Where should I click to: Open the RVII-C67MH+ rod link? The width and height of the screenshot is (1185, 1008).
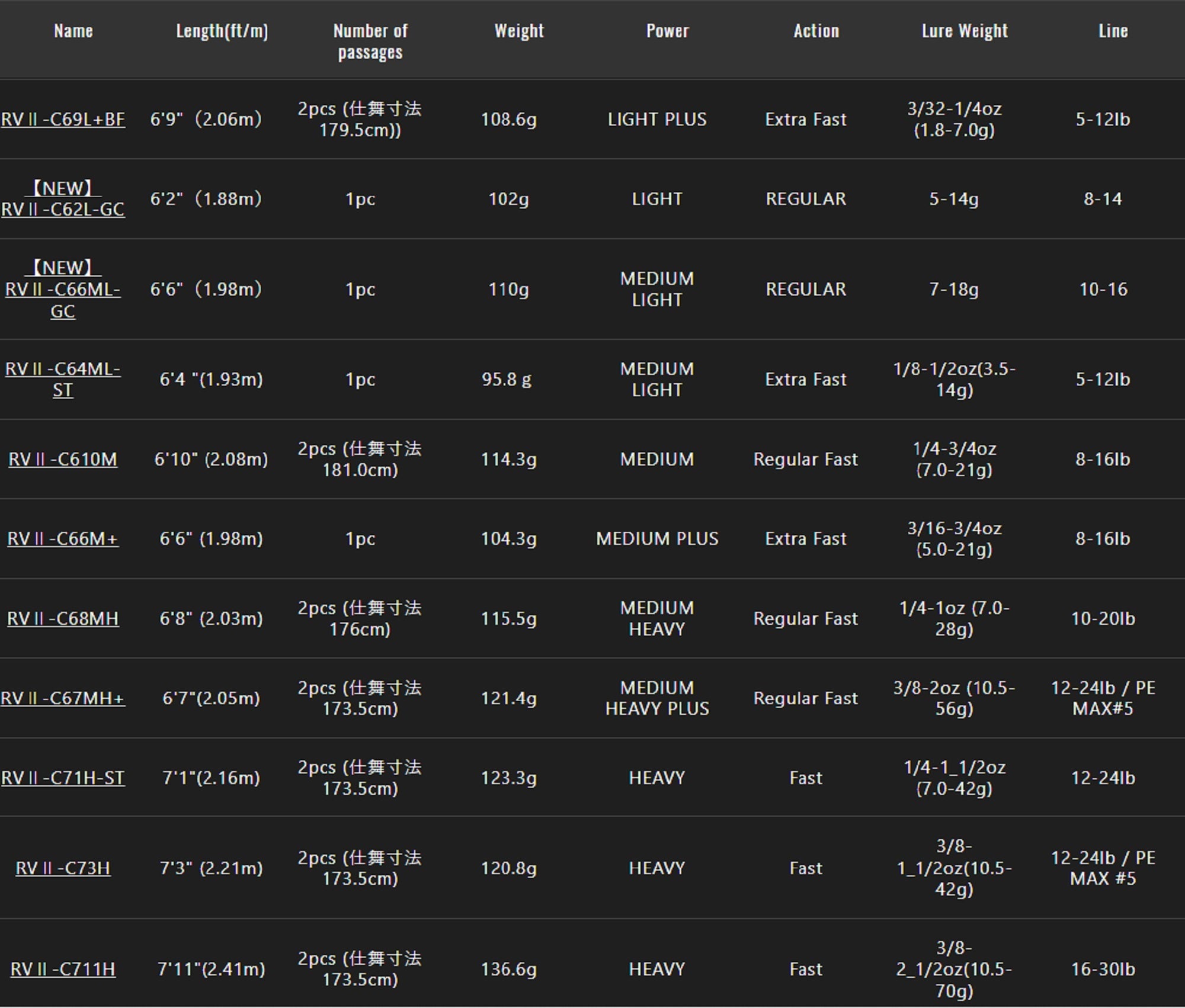[x=63, y=698]
